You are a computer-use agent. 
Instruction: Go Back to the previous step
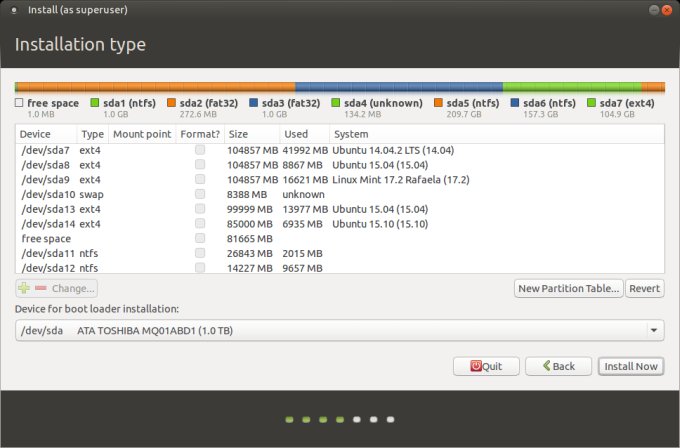559,366
